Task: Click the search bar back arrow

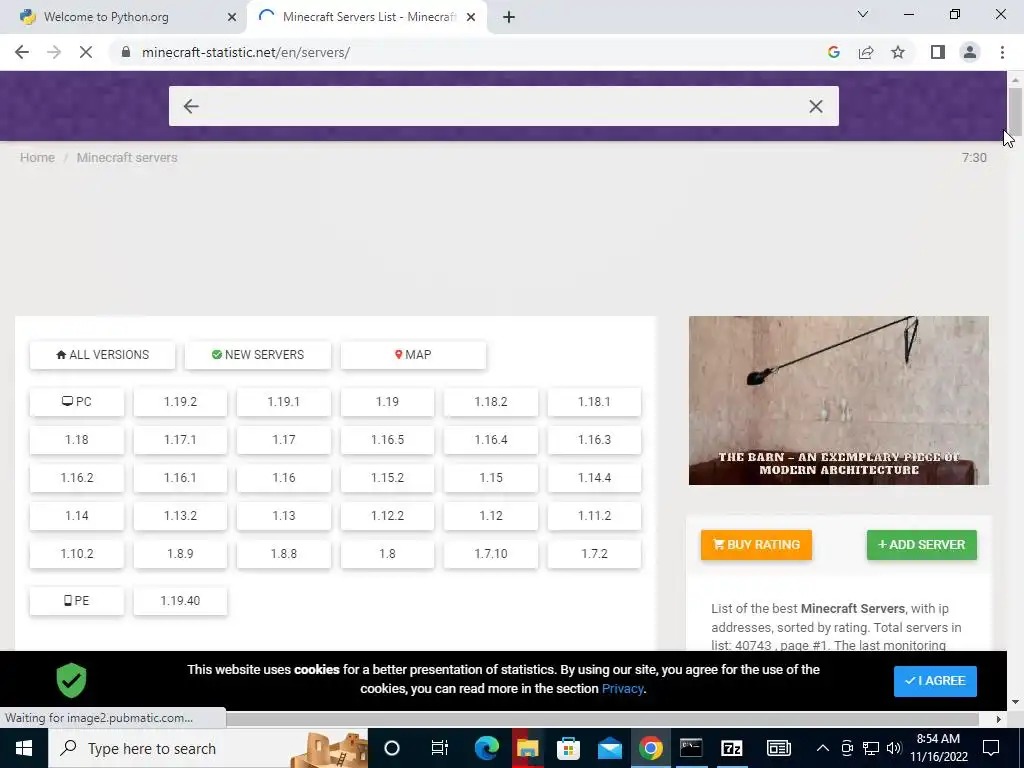Action: click(x=191, y=106)
